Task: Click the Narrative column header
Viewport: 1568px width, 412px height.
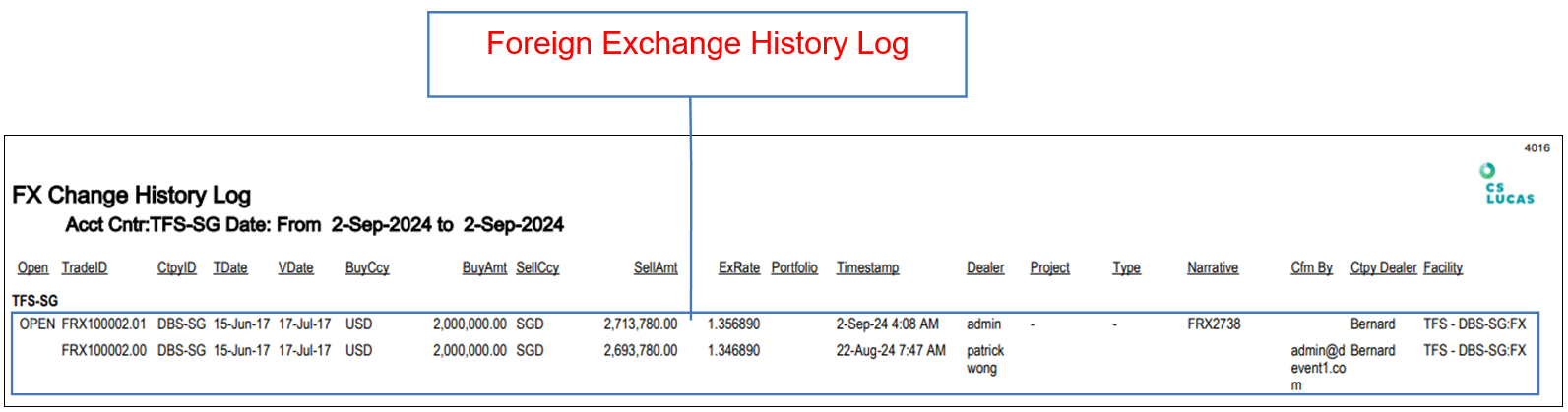Action: [x=1213, y=267]
